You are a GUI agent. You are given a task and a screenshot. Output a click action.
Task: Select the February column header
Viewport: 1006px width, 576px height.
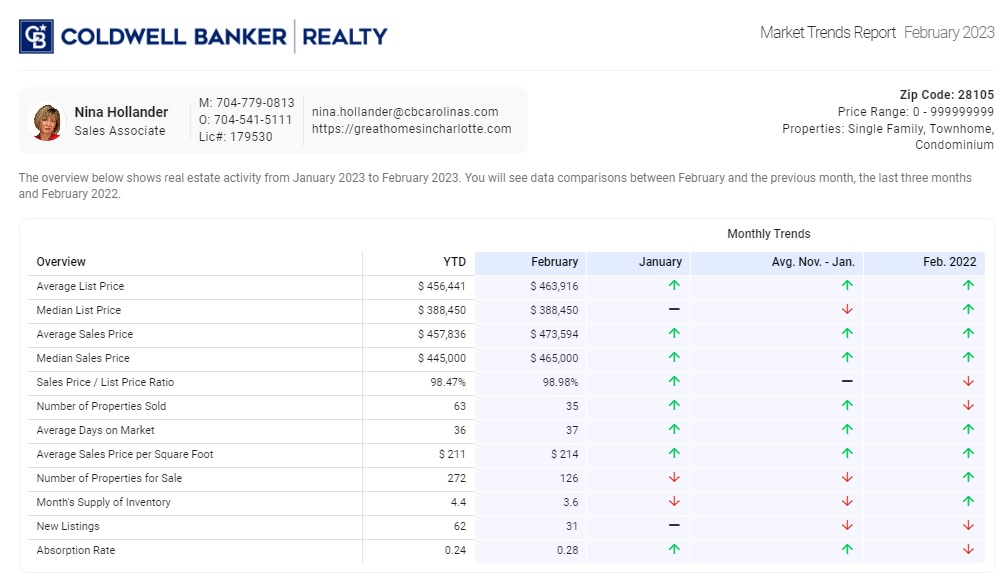pyautogui.click(x=556, y=262)
